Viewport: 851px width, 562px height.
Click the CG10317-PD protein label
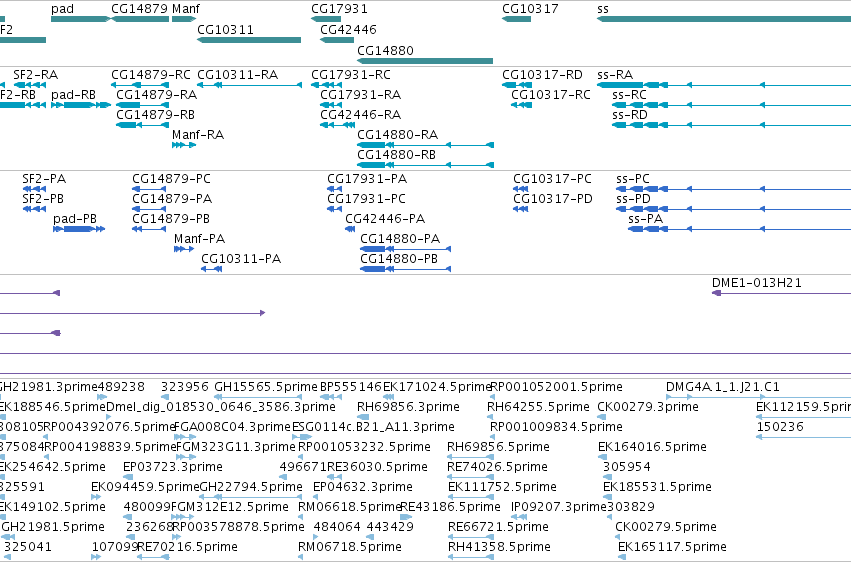click(553, 199)
